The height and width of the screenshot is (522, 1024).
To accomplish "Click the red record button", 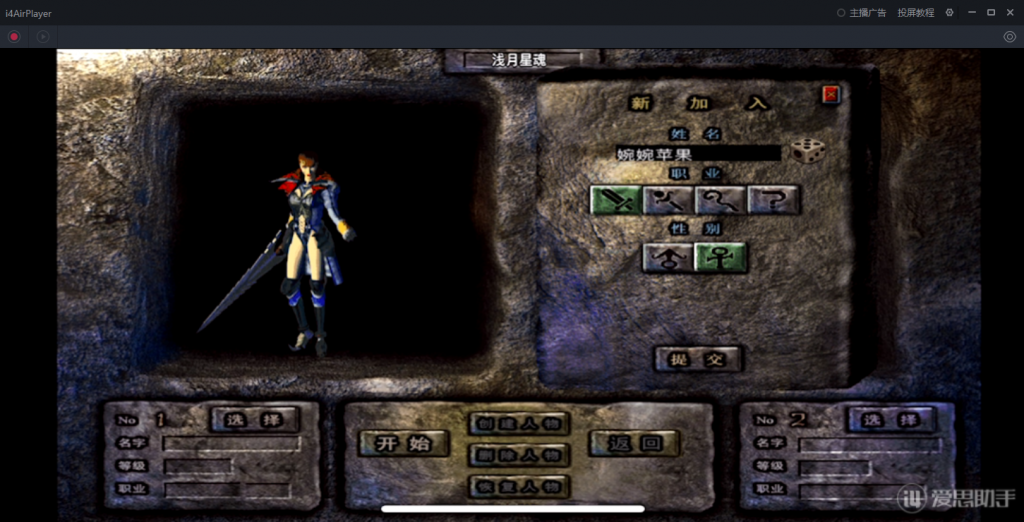I will (x=14, y=37).
